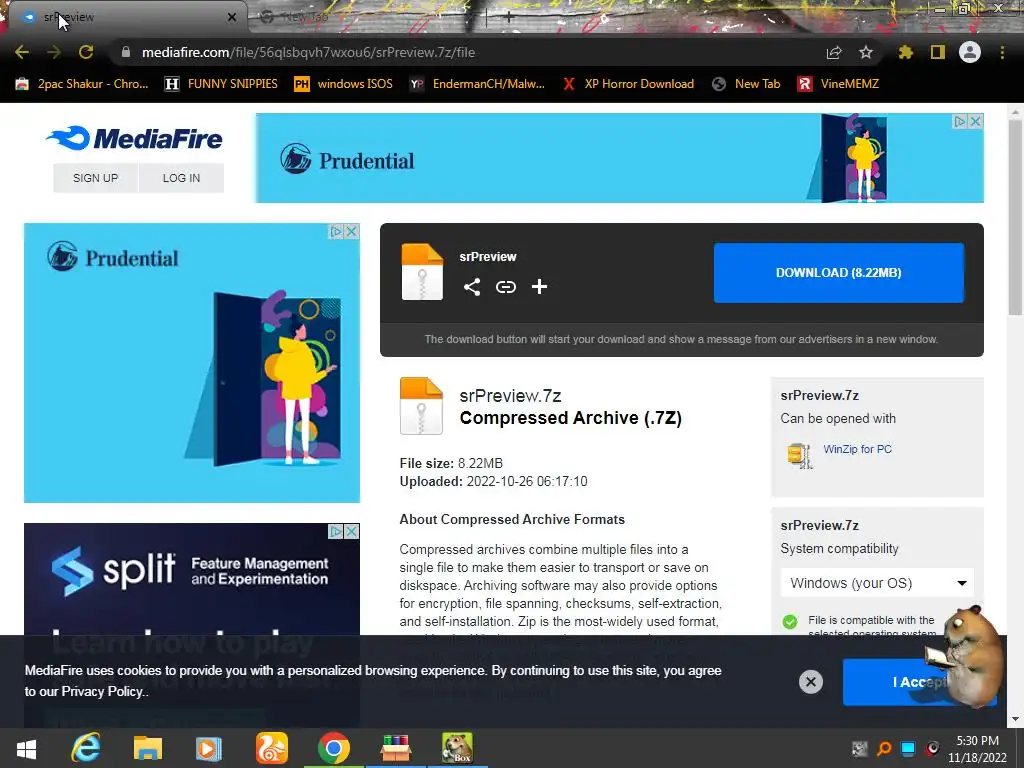Screen dimensions: 1024x768
Task: Click the browser Back arrow
Action: pyautogui.click(x=22, y=52)
